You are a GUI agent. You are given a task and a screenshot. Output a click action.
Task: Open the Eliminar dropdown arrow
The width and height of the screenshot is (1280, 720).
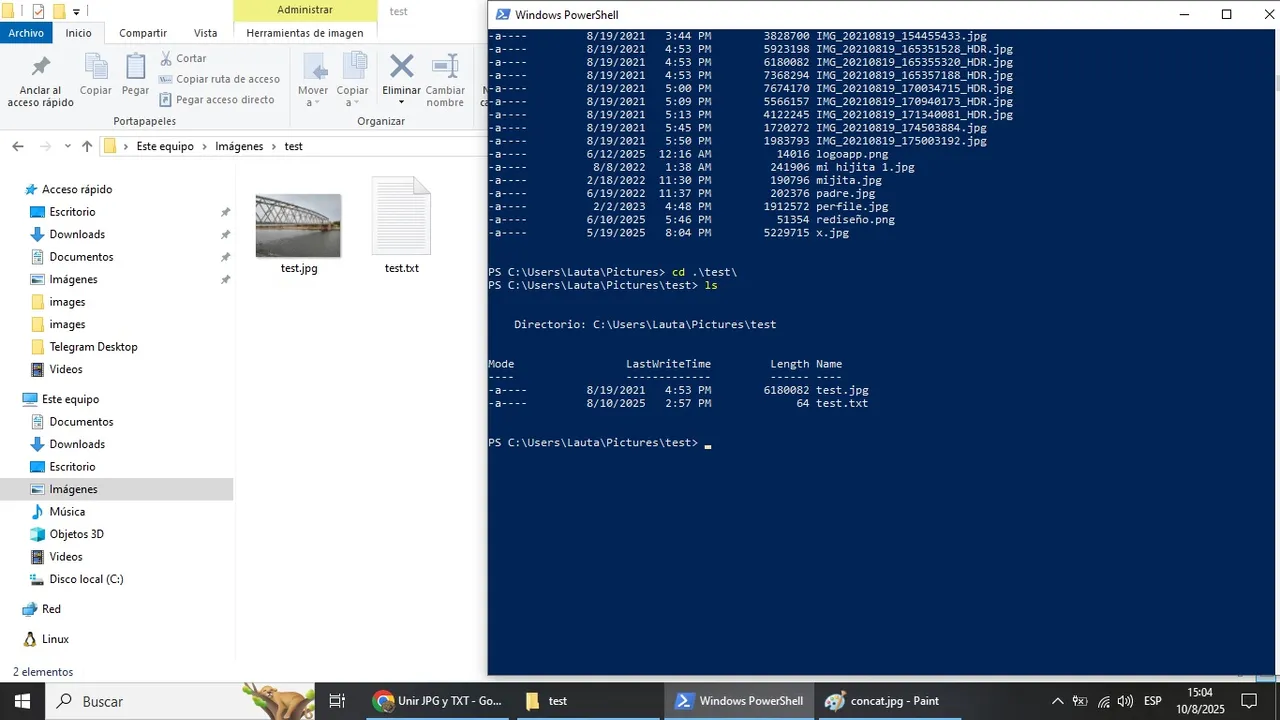(x=401, y=102)
